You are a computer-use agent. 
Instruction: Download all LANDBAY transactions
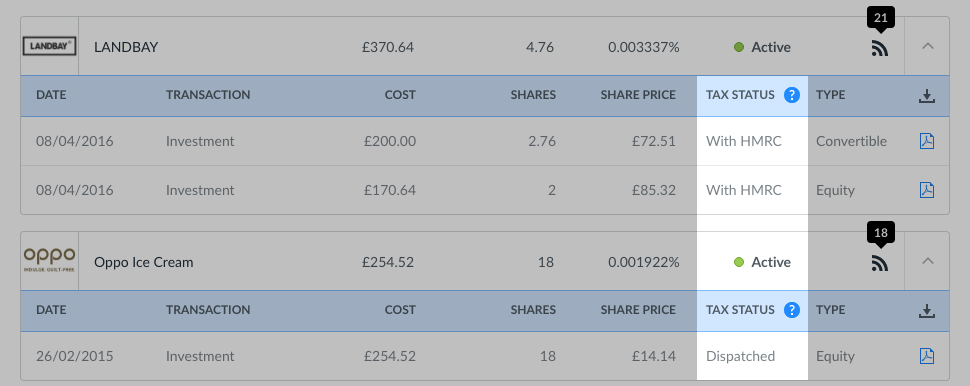(927, 96)
